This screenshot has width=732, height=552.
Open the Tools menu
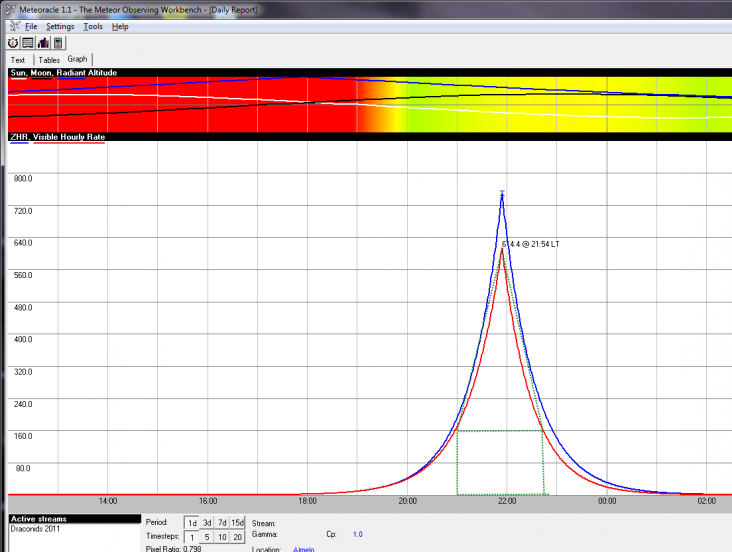coord(93,26)
